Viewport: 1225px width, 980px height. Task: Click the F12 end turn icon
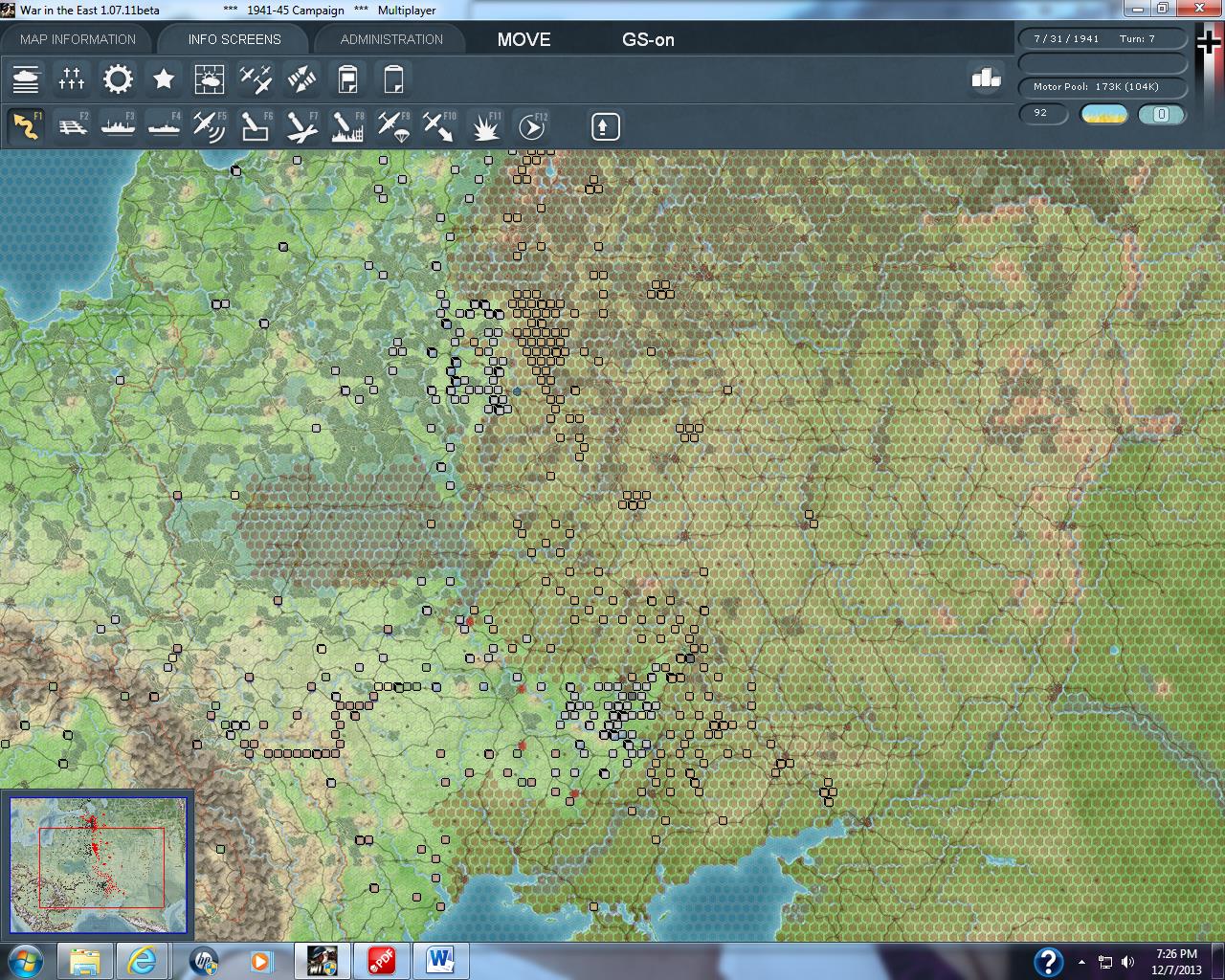[531, 126]
